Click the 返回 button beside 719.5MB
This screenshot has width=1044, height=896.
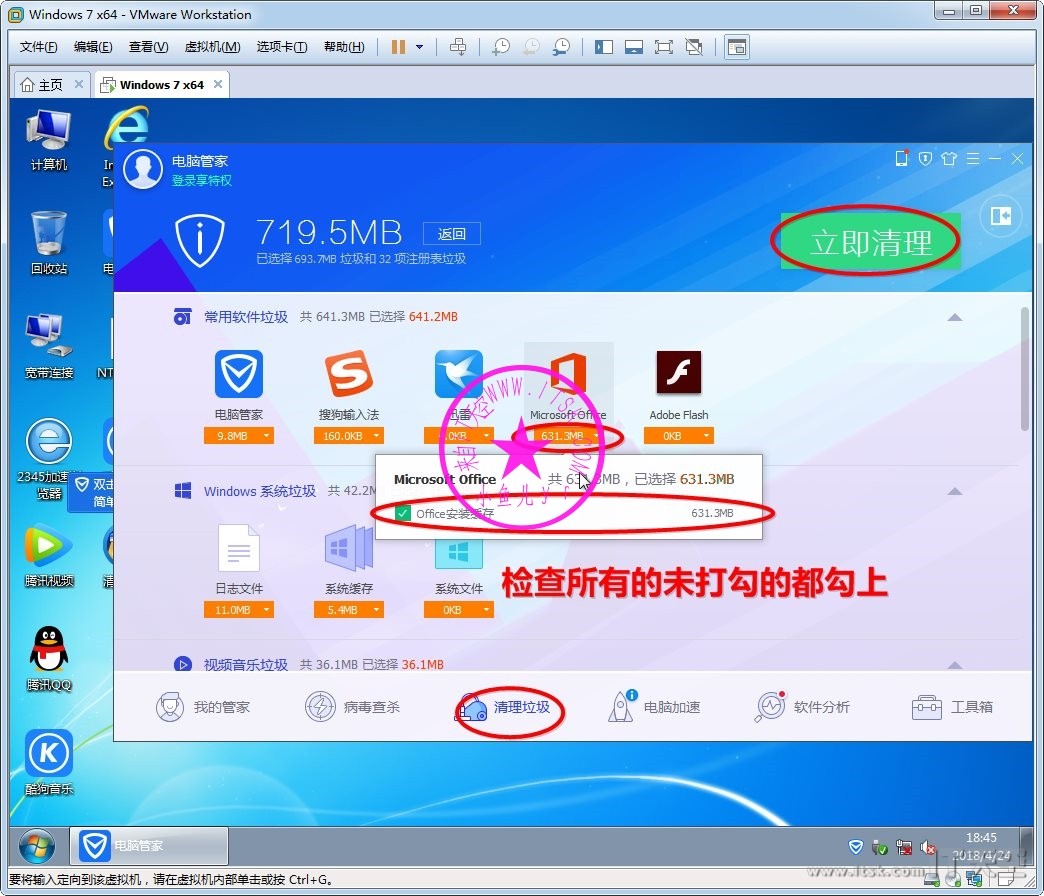[x=452, y=234]
